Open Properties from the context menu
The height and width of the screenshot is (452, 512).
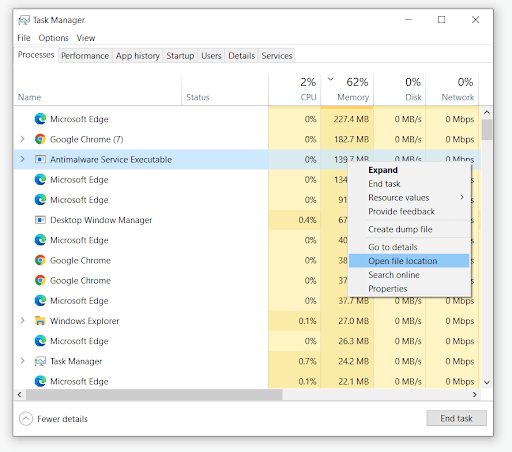coord(410,289)
